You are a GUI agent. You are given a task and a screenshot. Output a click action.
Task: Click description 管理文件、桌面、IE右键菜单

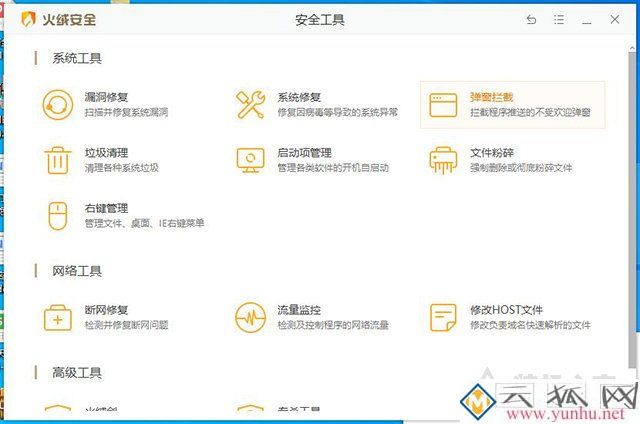click(x=144, y=223)
